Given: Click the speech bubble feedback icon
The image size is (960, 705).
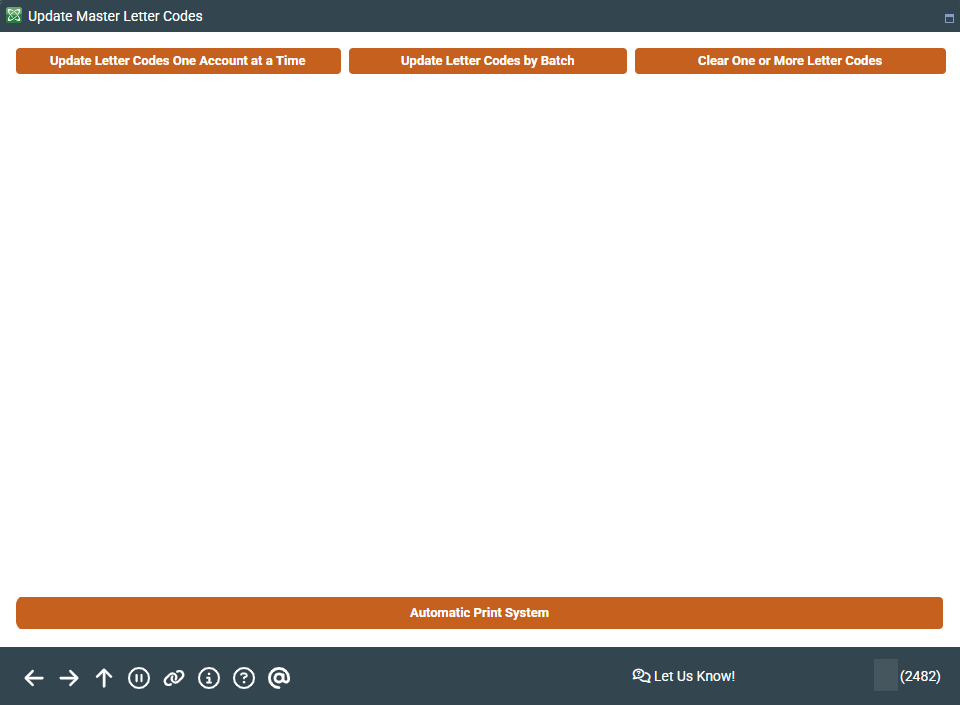Looking at the screenshot, I should [x=642, y=676].
